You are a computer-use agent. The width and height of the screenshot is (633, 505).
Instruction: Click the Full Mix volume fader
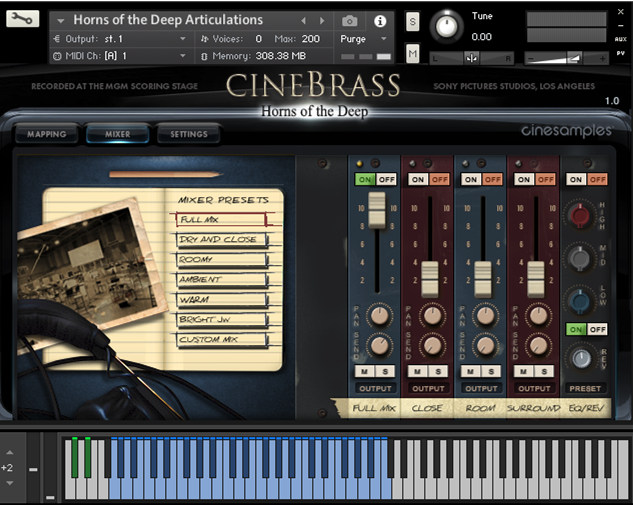(376, 209)
